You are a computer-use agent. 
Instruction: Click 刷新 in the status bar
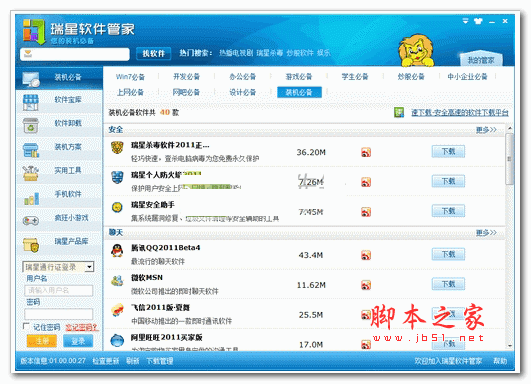coord(133,361)
